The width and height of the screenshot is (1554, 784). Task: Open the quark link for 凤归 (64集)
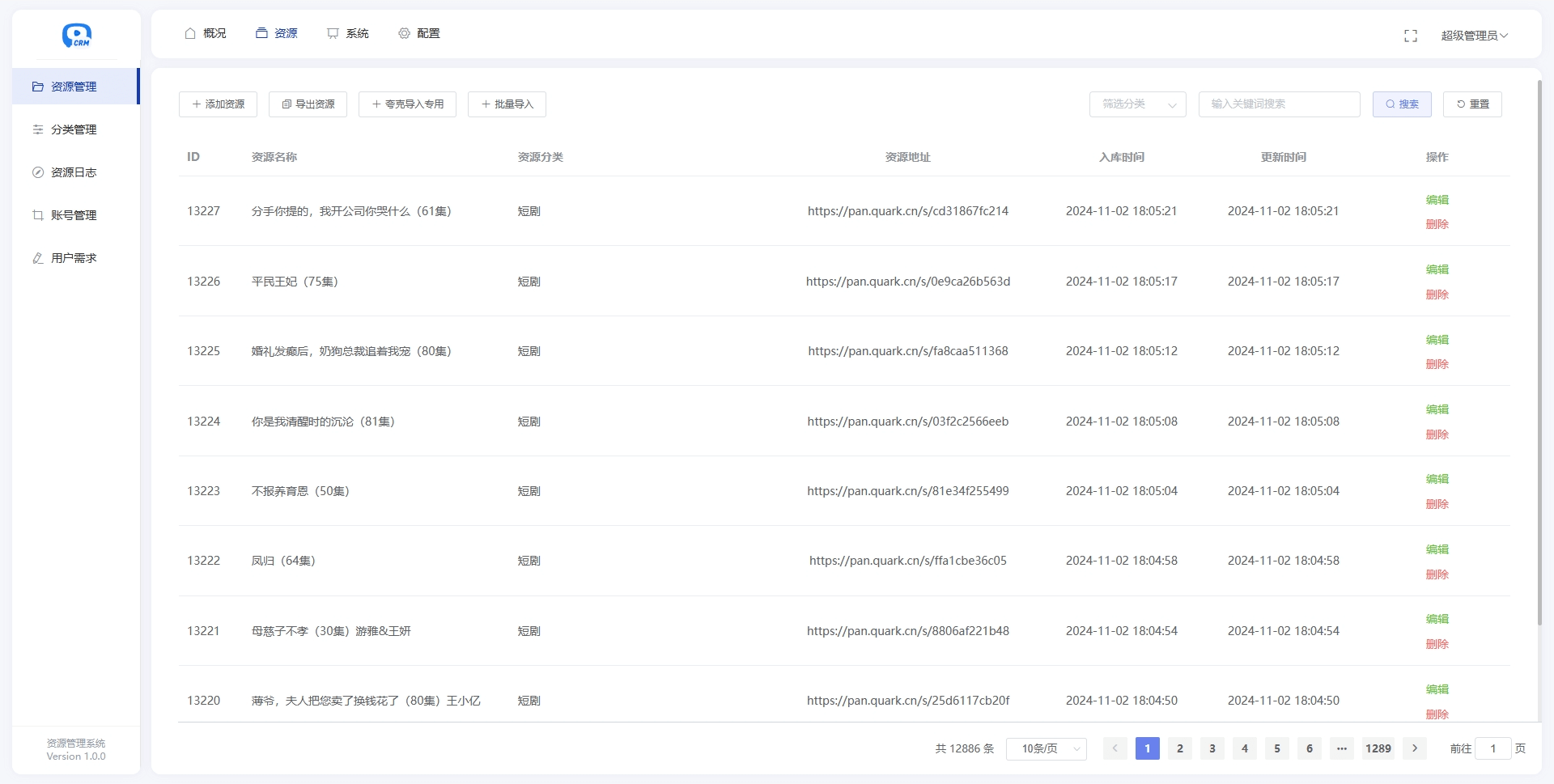tap(907, 560)
